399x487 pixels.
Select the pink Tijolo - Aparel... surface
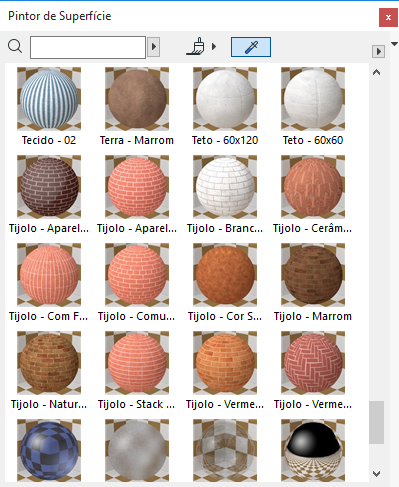pyautogui.click(x=137, y=187)
